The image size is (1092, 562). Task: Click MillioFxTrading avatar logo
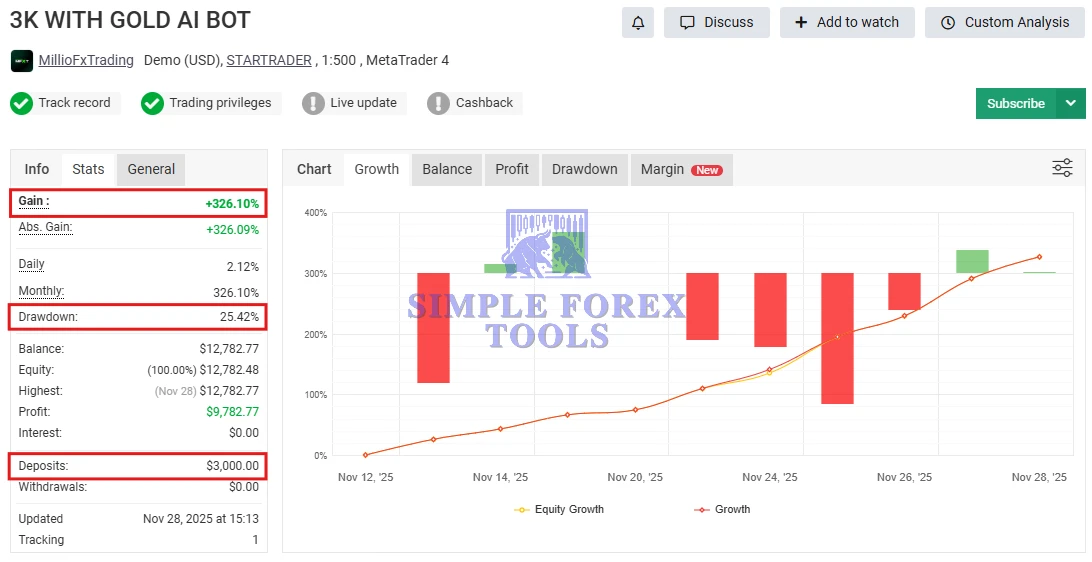[x=22, y=61]
